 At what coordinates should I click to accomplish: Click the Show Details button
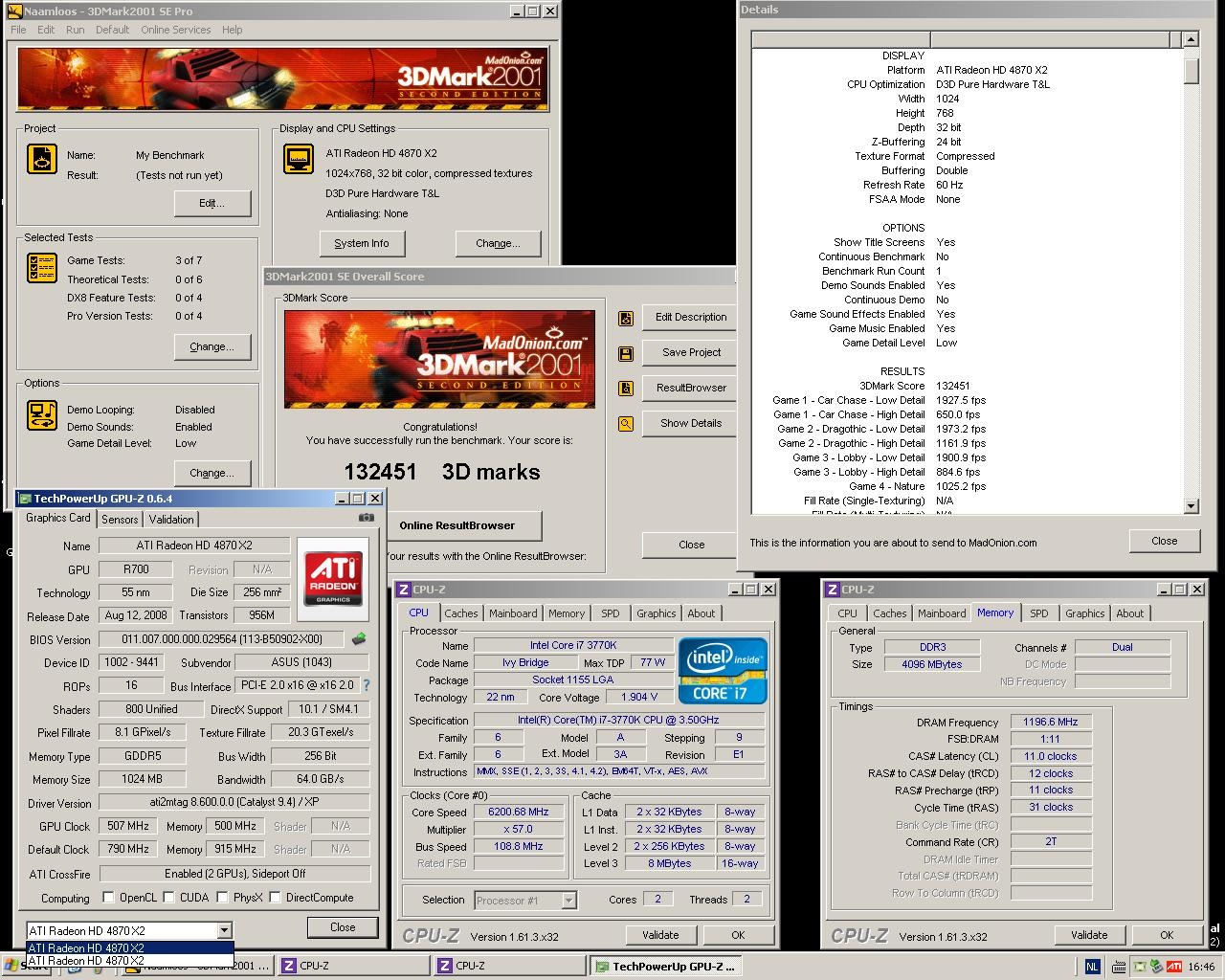coord(691,423)
